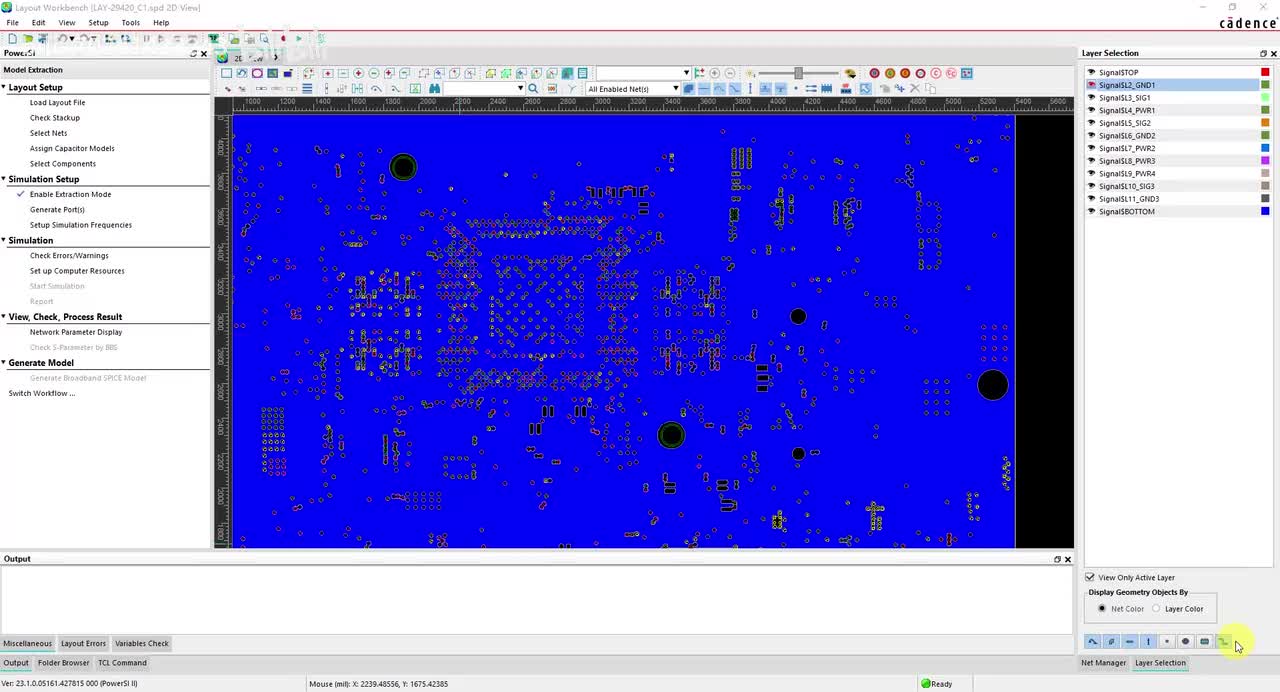The width and height of the screenshot is (1280, 692).
Task: Click Switch Workflow link
Action: (x=41, y=393)
